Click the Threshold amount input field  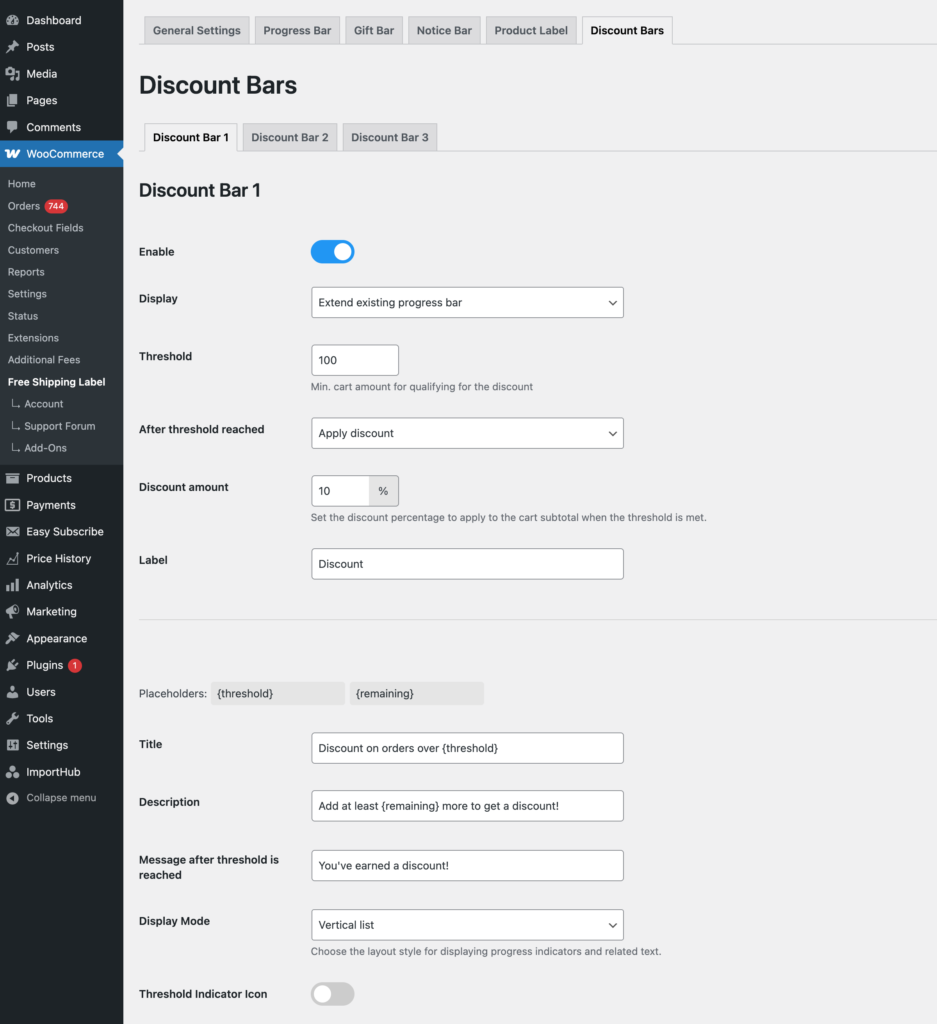click(354, 360)
